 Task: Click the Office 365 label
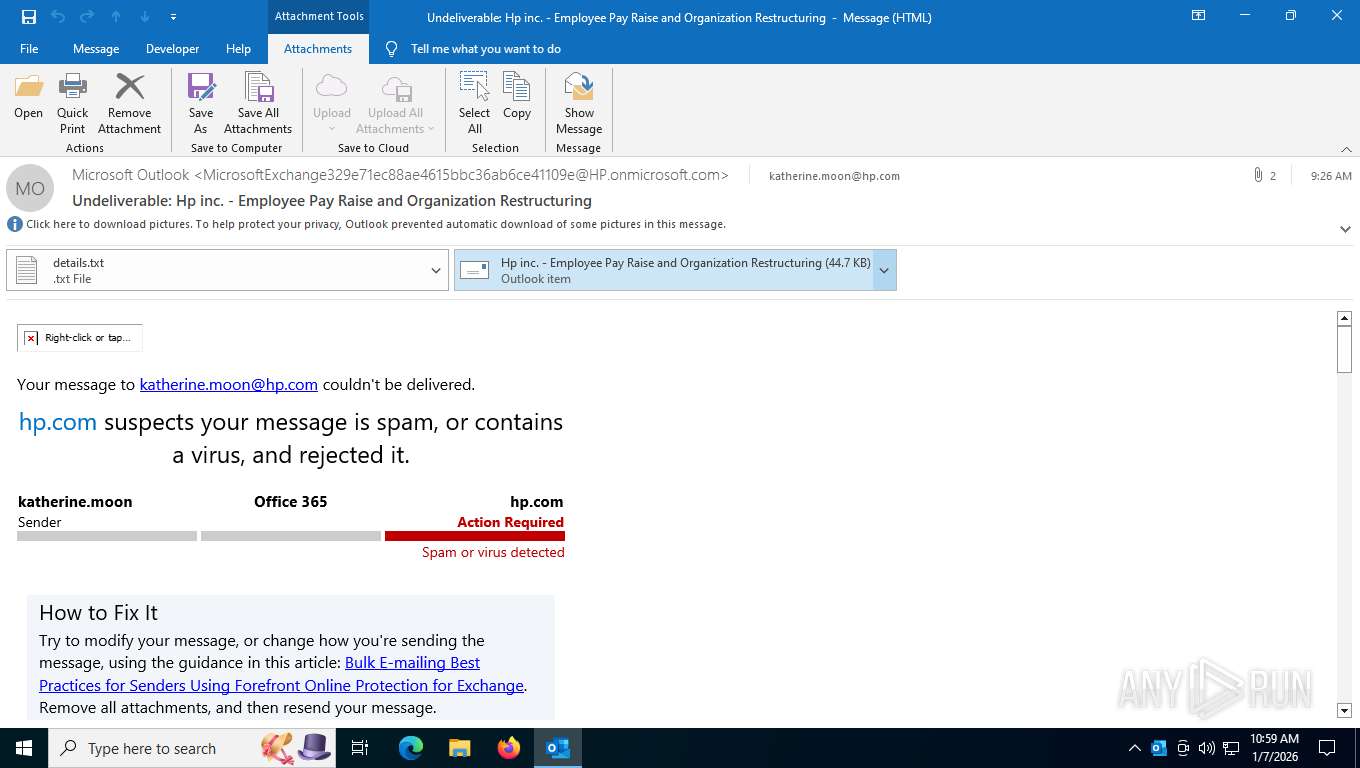click(290, 502)
